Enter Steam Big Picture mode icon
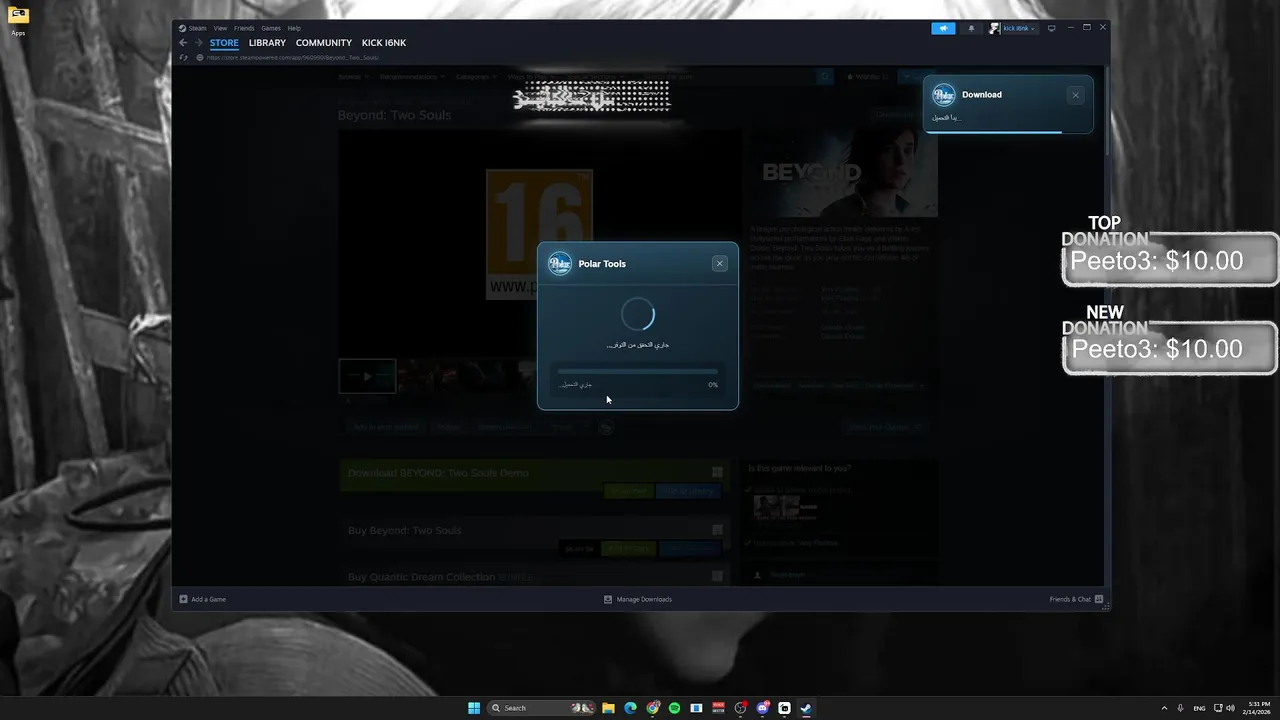1280x720 pixels. pyautogui.click(x=1051, y=28)
